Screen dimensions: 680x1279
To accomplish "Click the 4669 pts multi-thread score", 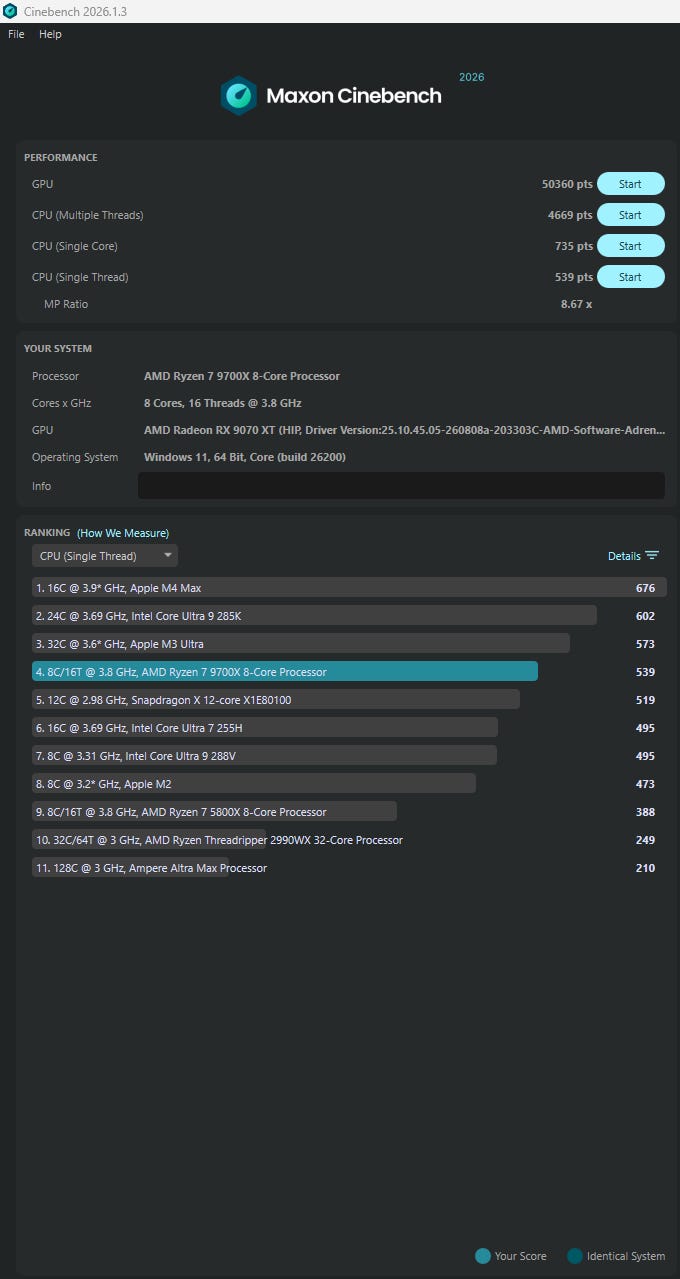I will click(570, 215).
